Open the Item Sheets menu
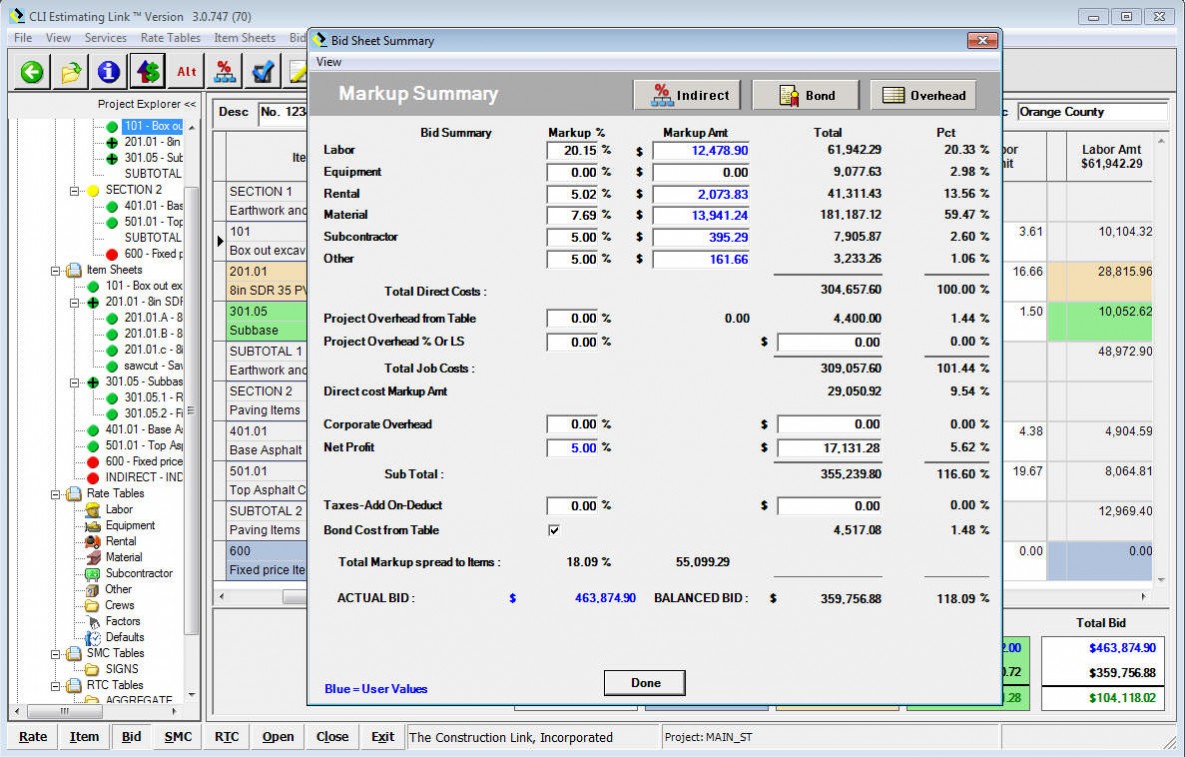Viewport: 1185px width, 757px height. [244, 38]
